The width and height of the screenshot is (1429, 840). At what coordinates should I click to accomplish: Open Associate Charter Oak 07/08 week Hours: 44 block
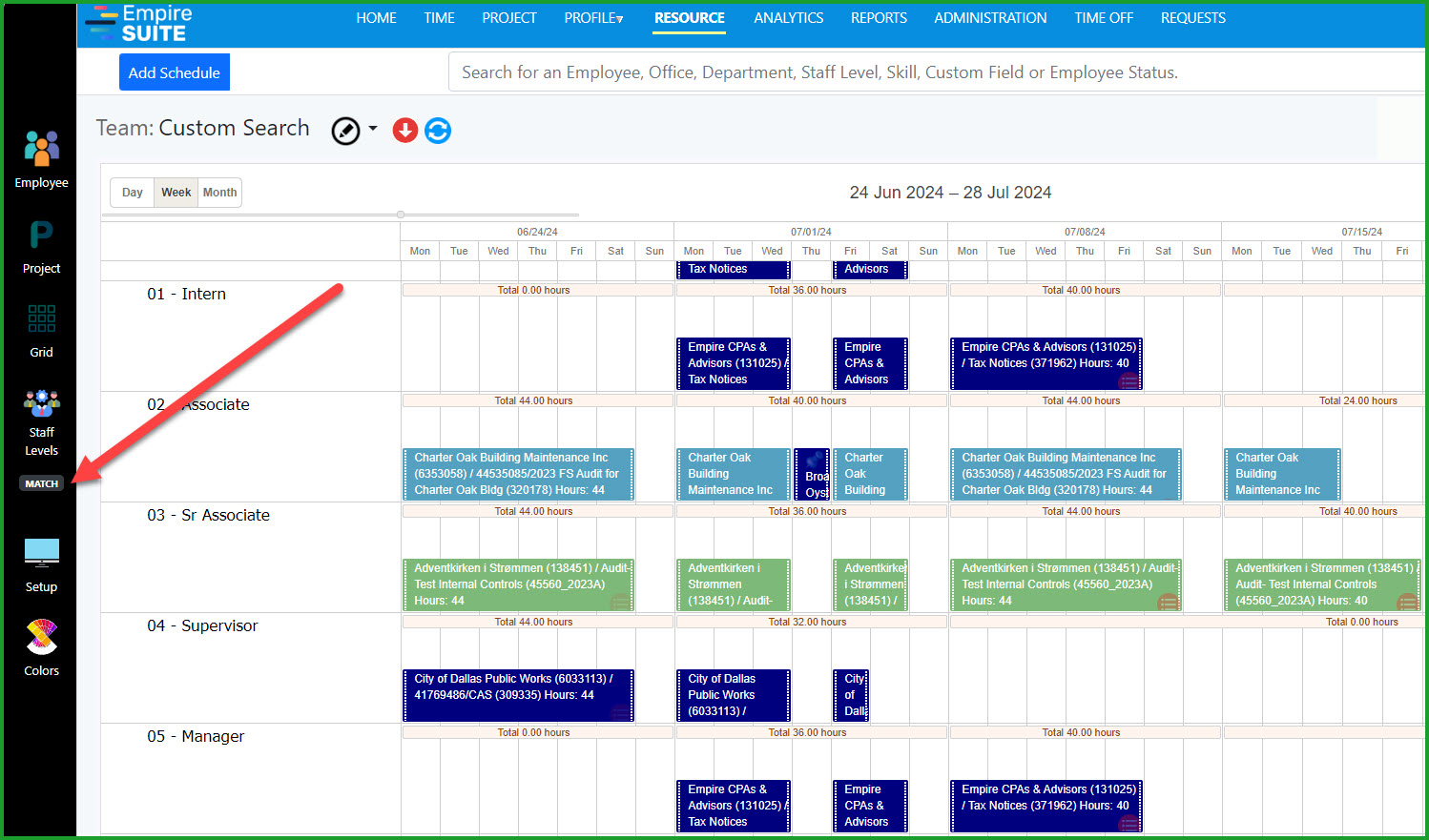point(1066,474)
